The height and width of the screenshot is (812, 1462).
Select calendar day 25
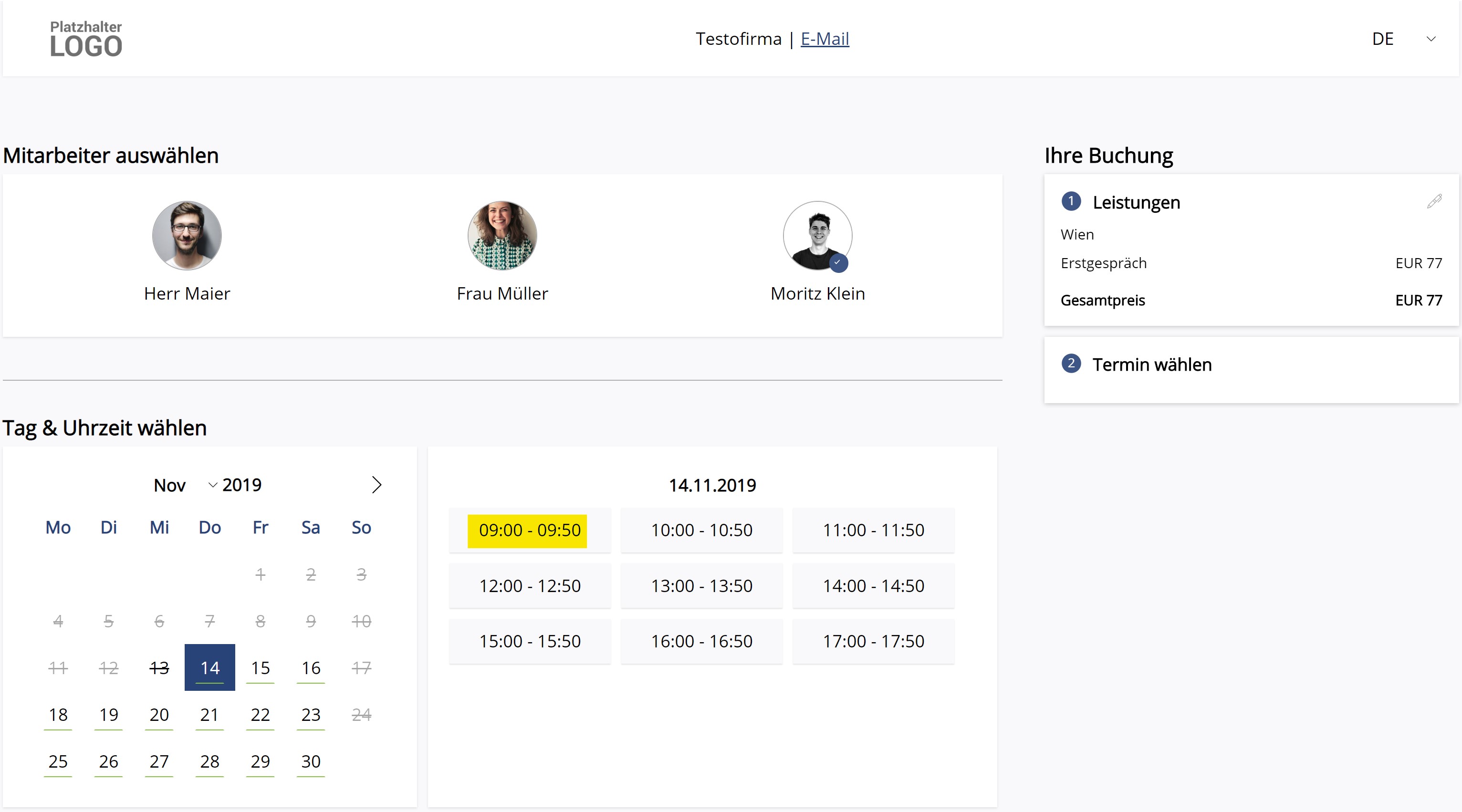(58, 761)
